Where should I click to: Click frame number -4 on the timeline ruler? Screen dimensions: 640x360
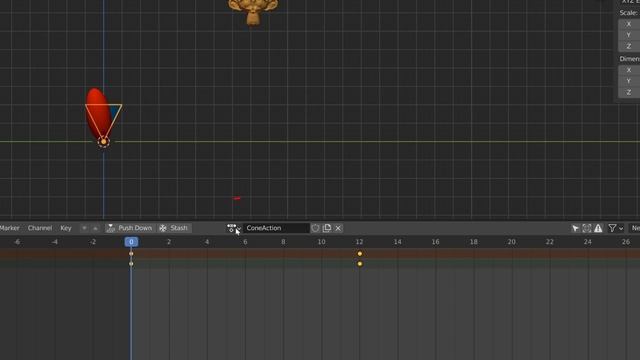pos(54,242)
